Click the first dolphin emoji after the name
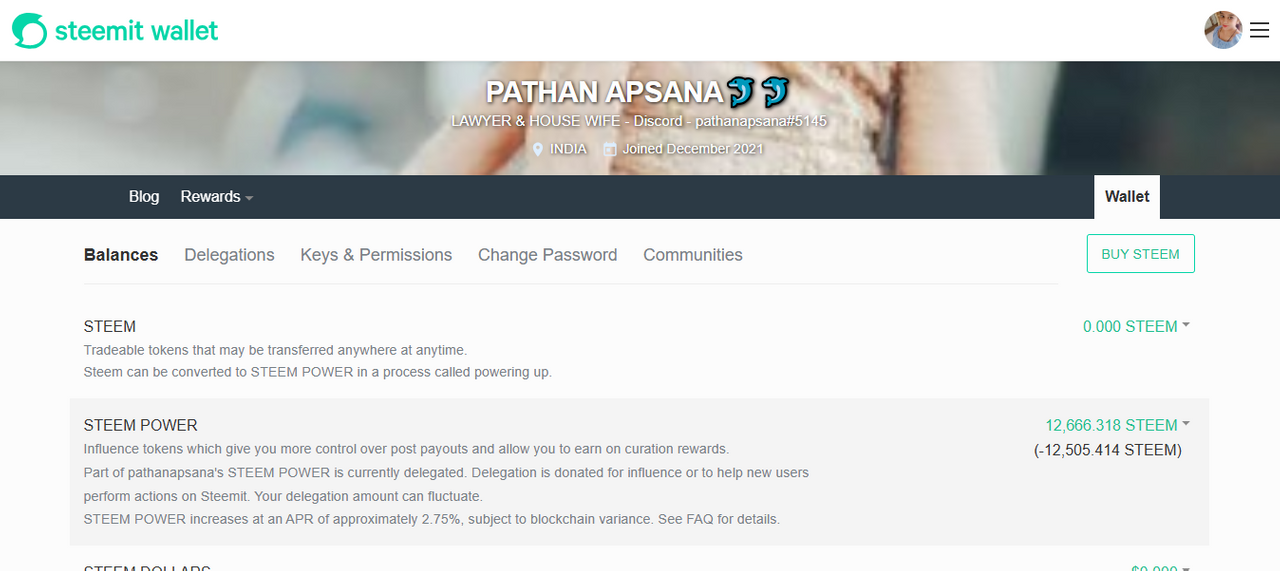 [741, 92]
